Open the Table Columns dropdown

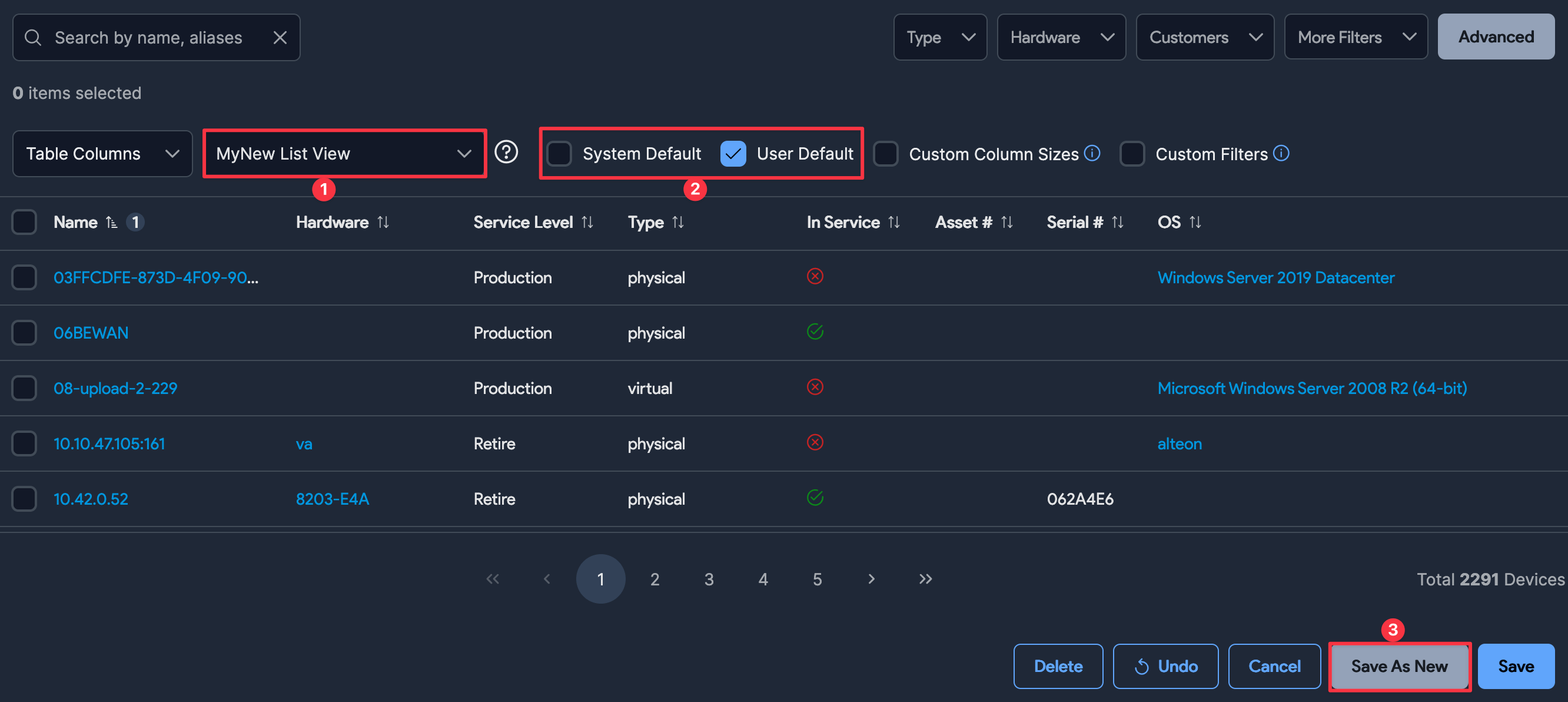(x=102, y=154)
